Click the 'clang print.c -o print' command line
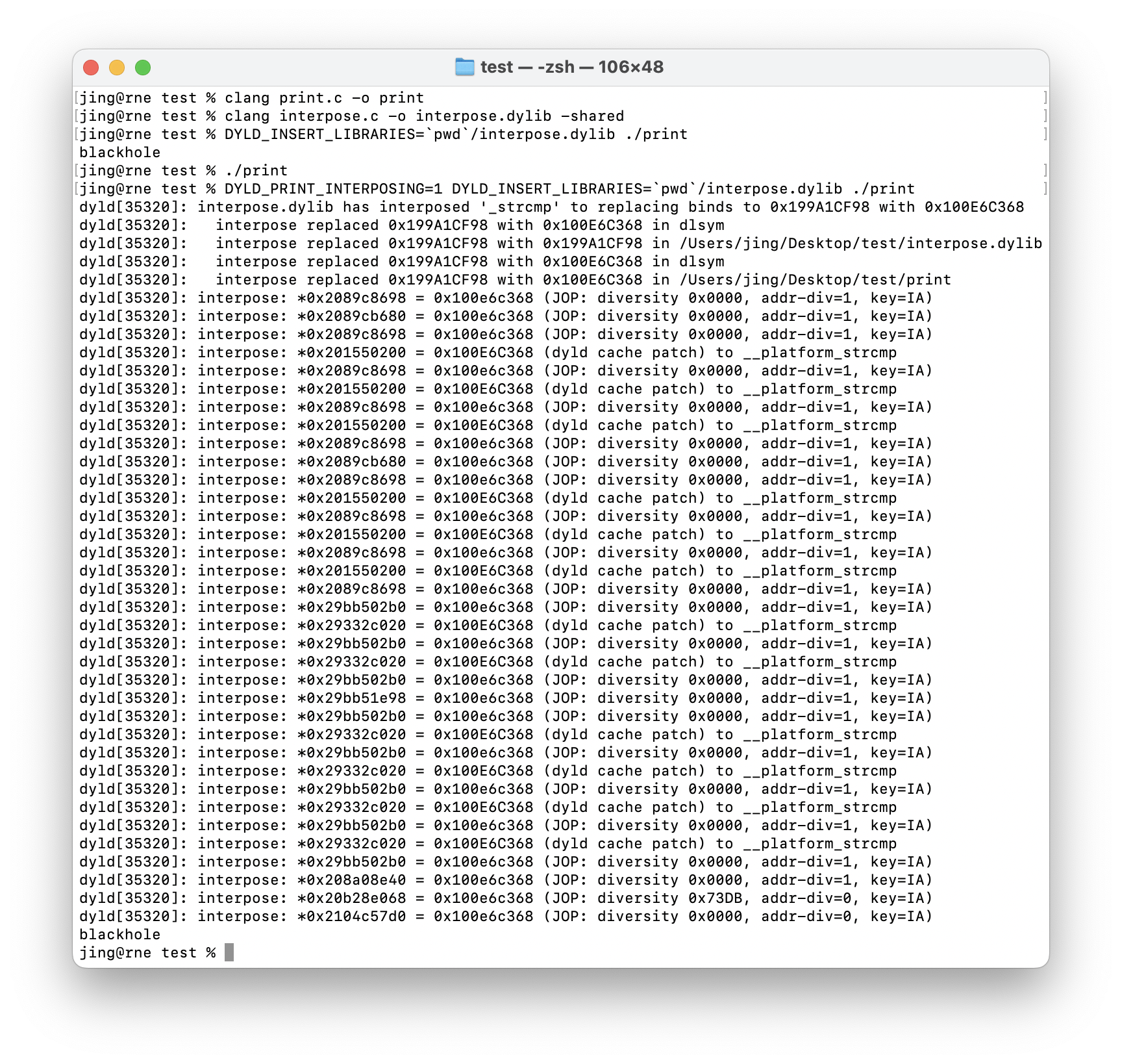This screenshot has width=1122, height=1064. pyautogui.click(x=324, y=98)
